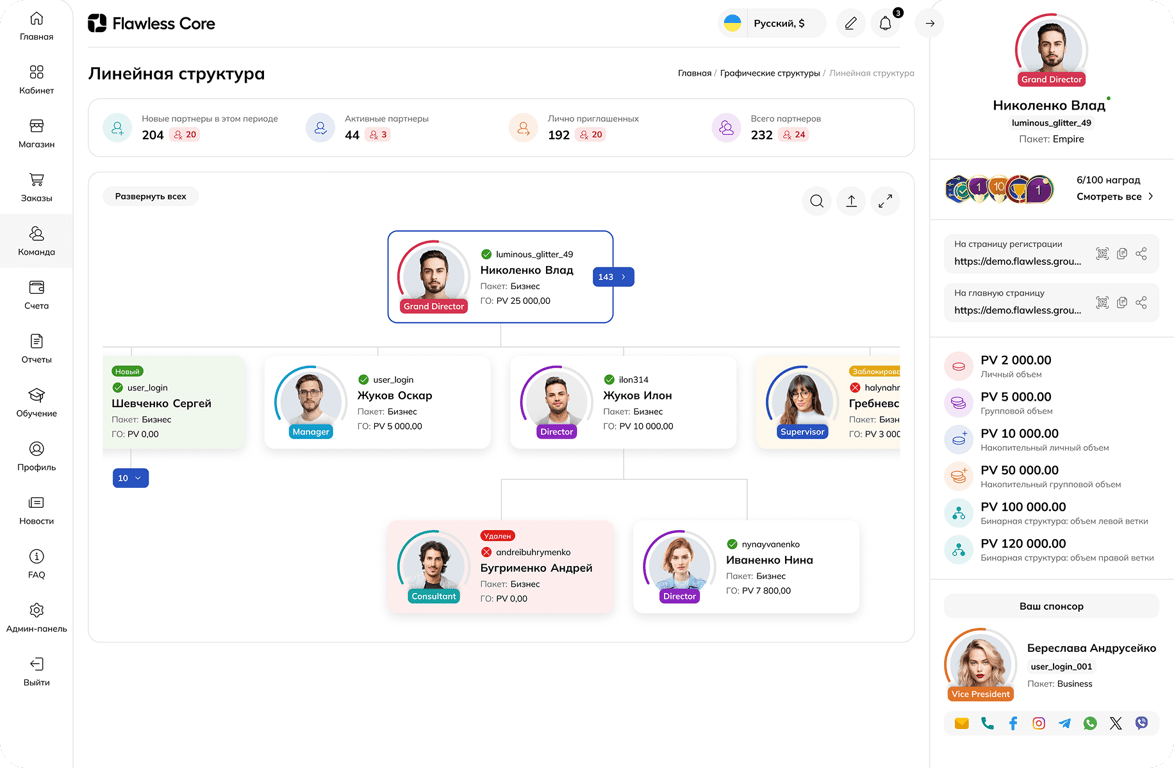Expand the 143 partners button
This screenshot has width=1174, height=768.
pos(613,277)
